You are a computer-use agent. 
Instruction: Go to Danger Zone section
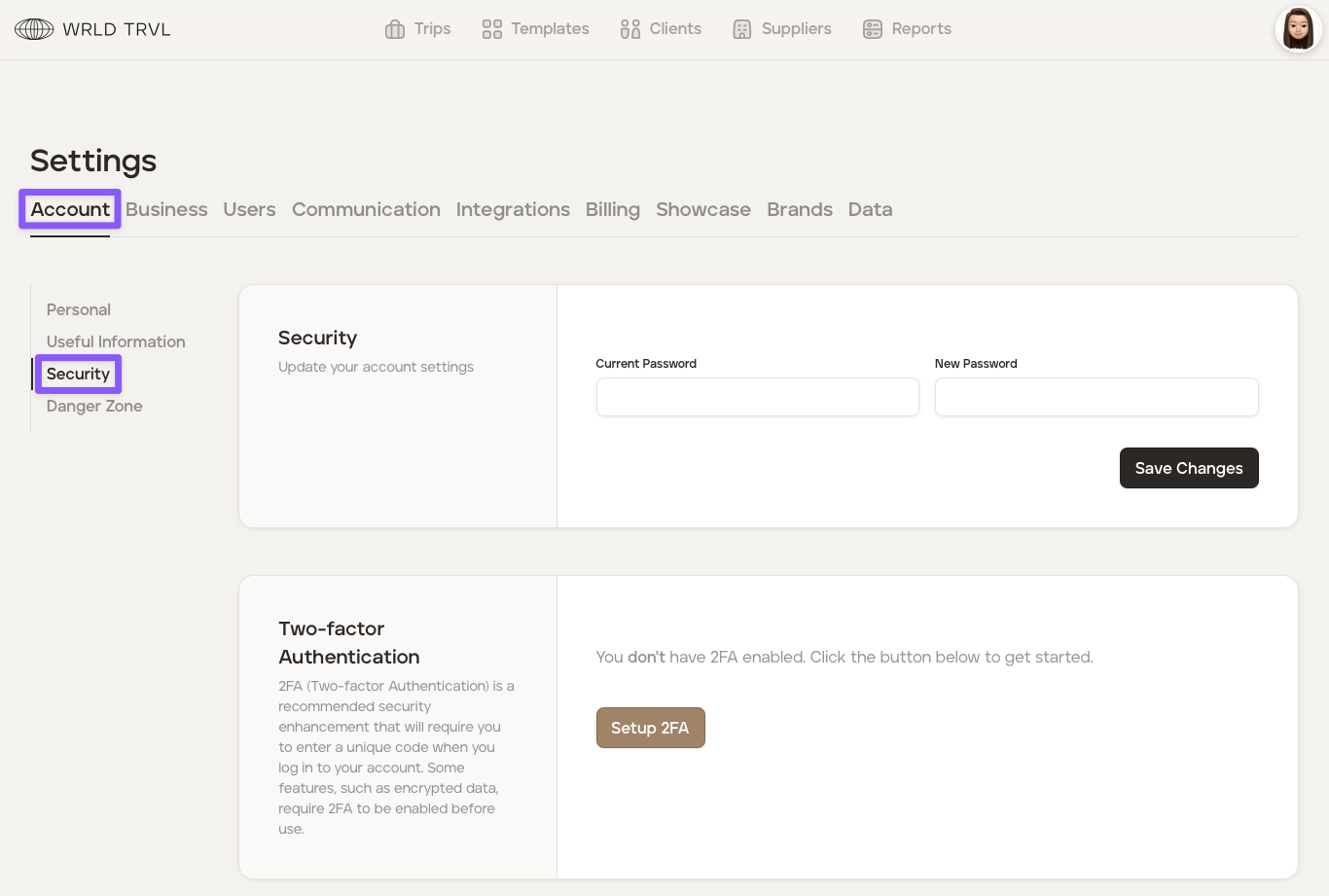click(x=94, y=406)
